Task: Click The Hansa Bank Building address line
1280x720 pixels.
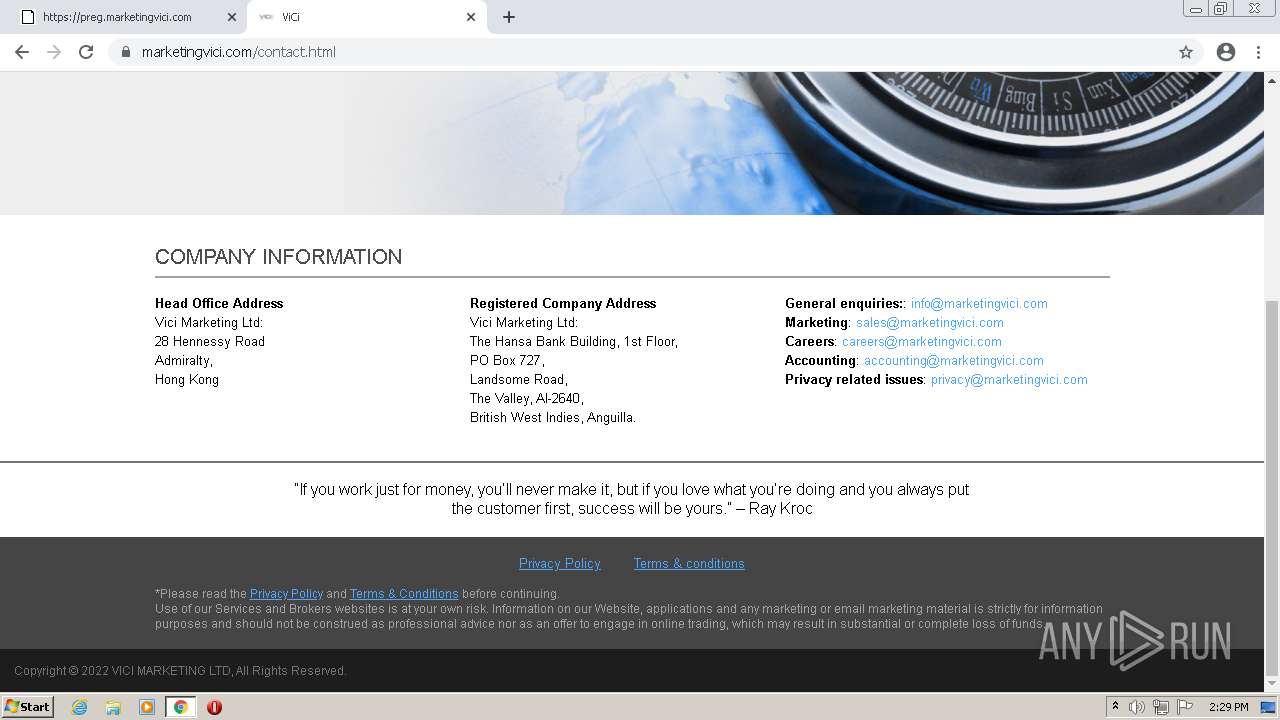Action: coord(574,341)
